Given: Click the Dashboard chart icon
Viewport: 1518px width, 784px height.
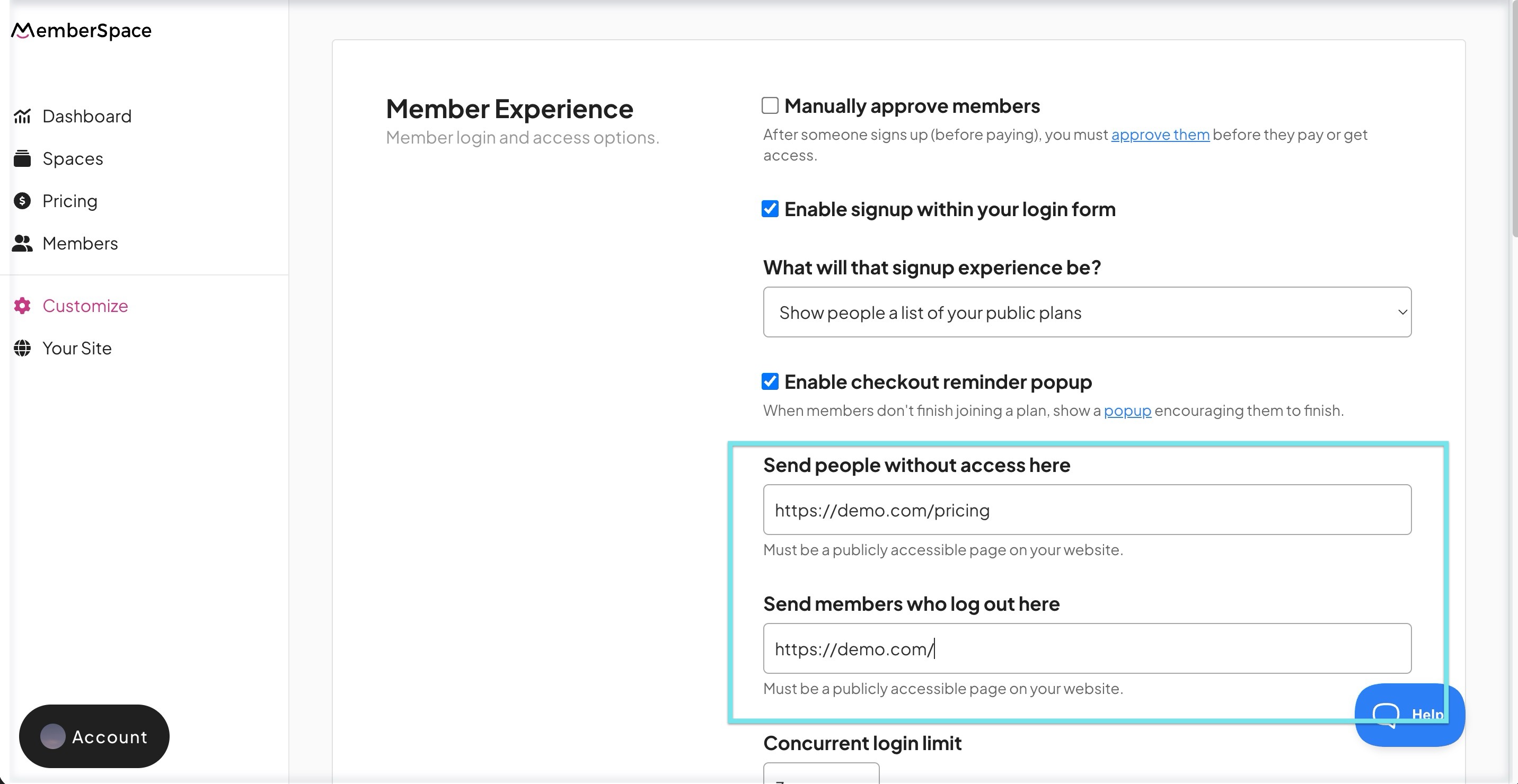Looking at the screenshot, I should pyautogui.click(x=22, y=116).
